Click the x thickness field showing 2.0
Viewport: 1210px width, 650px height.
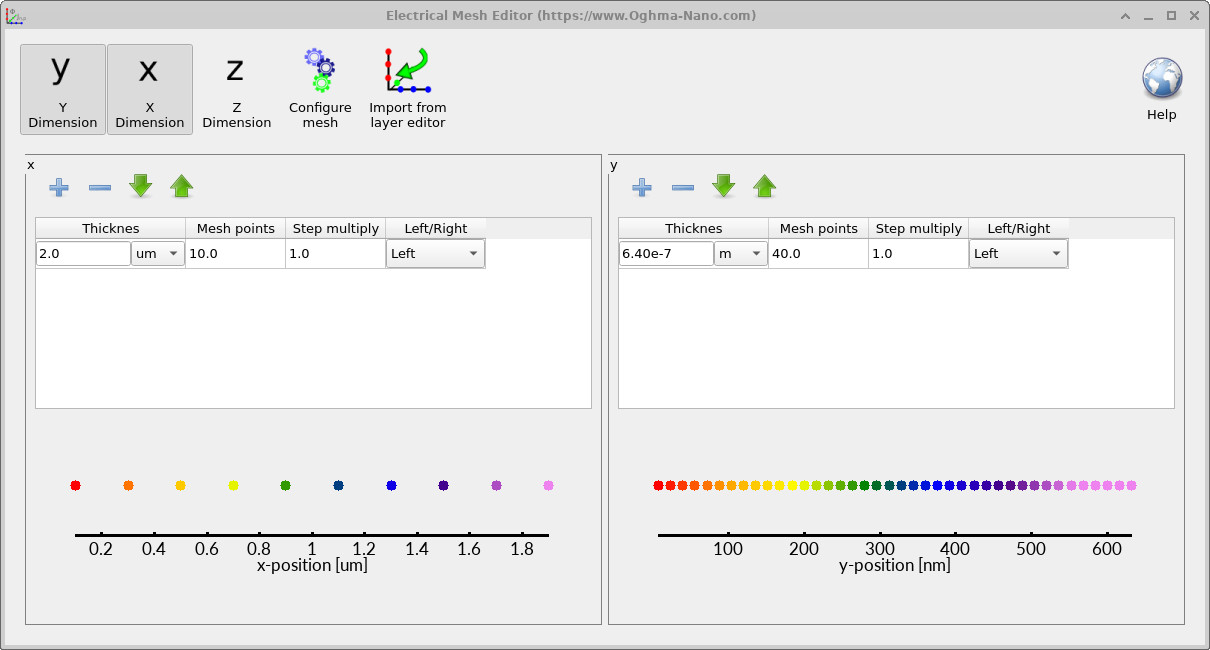(84, 254)
